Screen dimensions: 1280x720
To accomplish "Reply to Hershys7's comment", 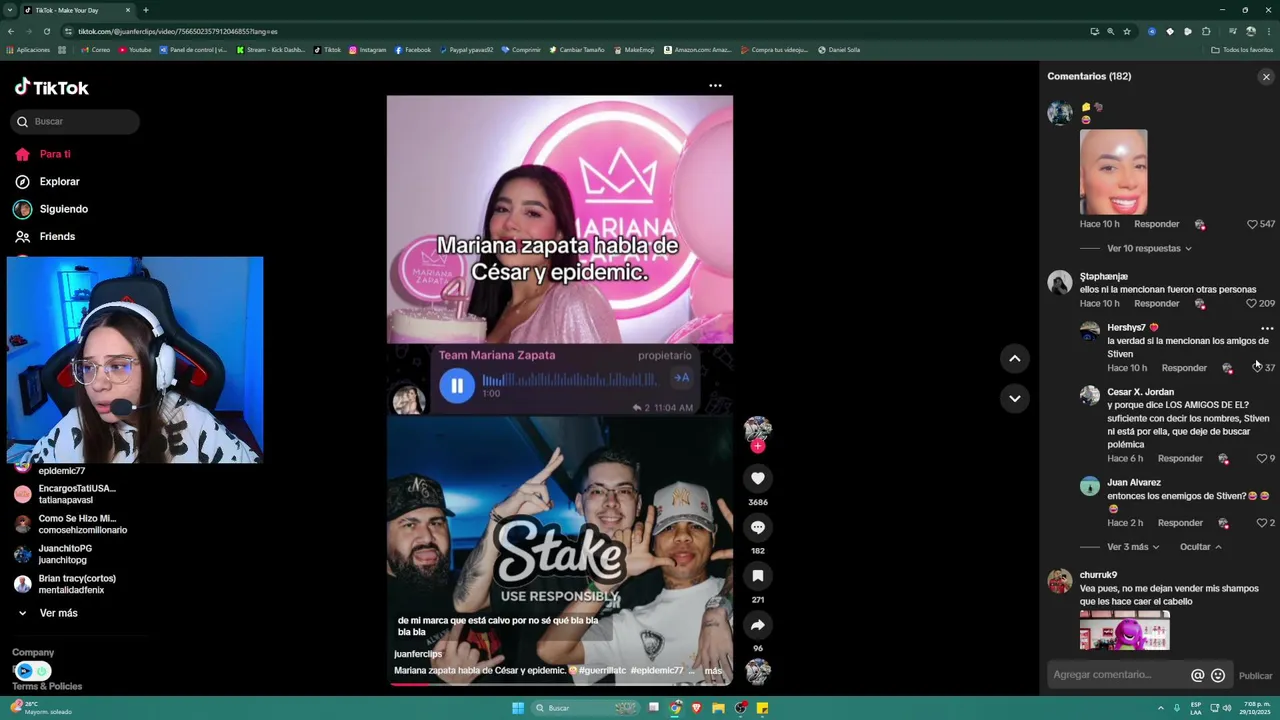I will (1184, 368).
